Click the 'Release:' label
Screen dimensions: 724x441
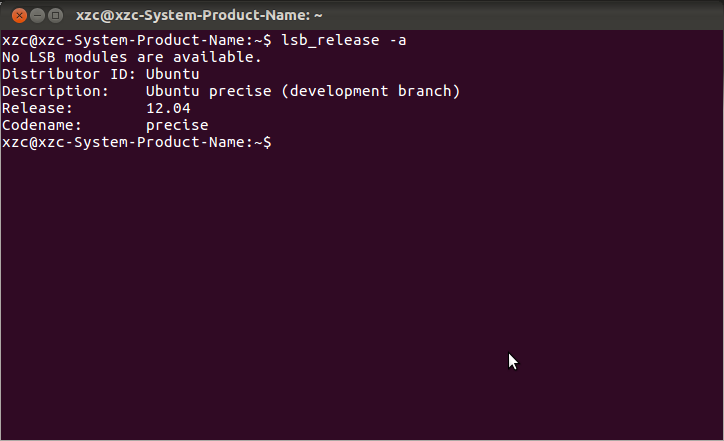(37, 109)
